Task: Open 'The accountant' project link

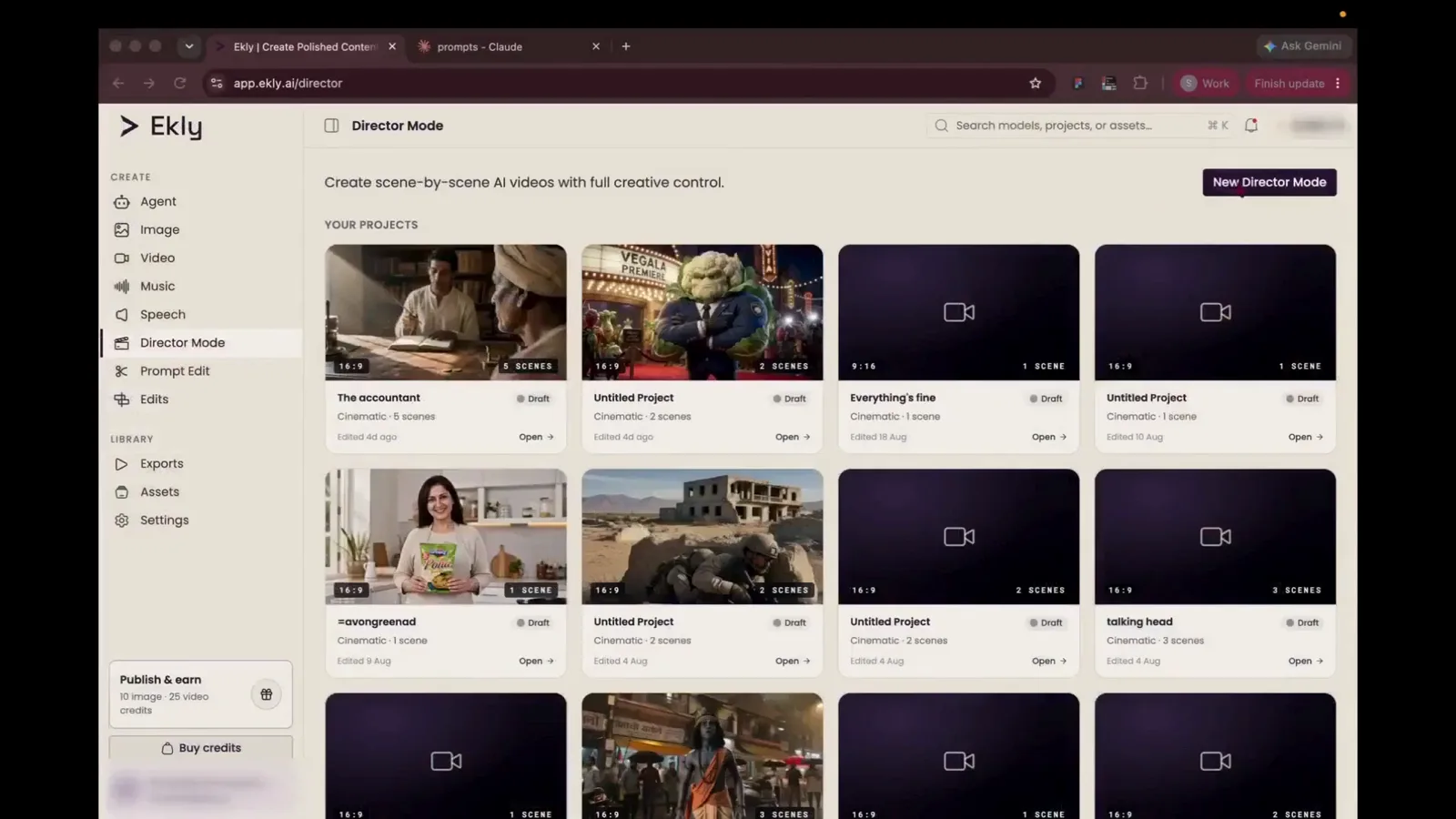Action: coord(536,437)
